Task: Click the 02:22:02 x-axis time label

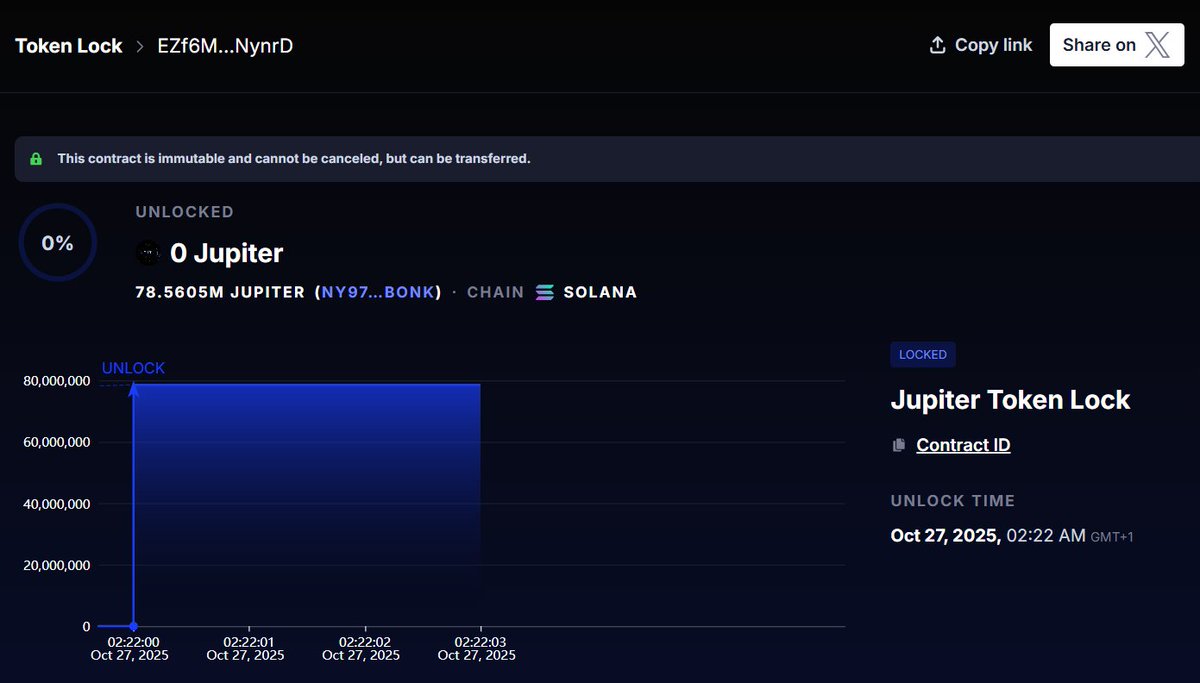Action: tap(364, 641)
